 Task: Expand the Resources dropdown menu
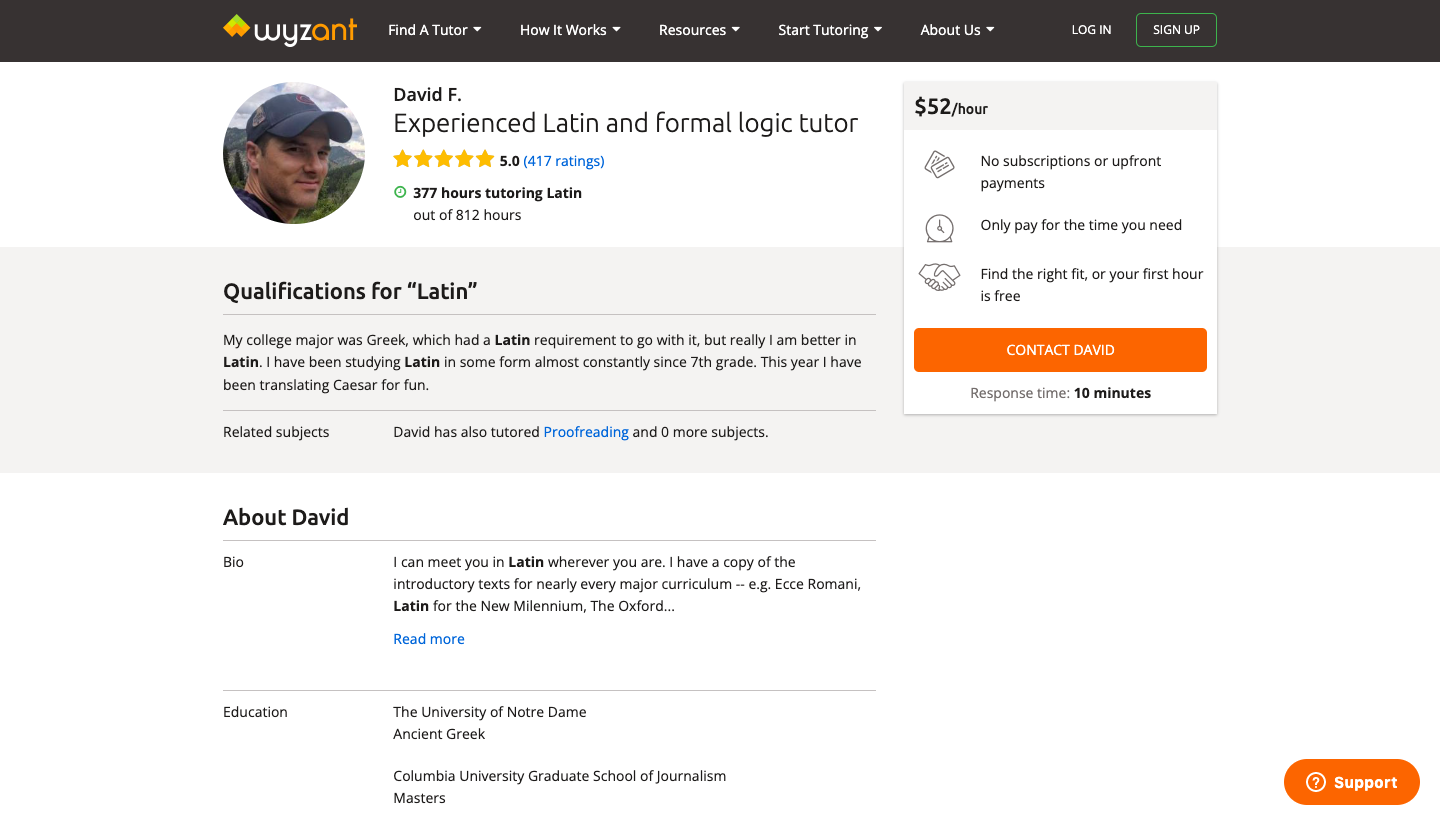[699, 30]
